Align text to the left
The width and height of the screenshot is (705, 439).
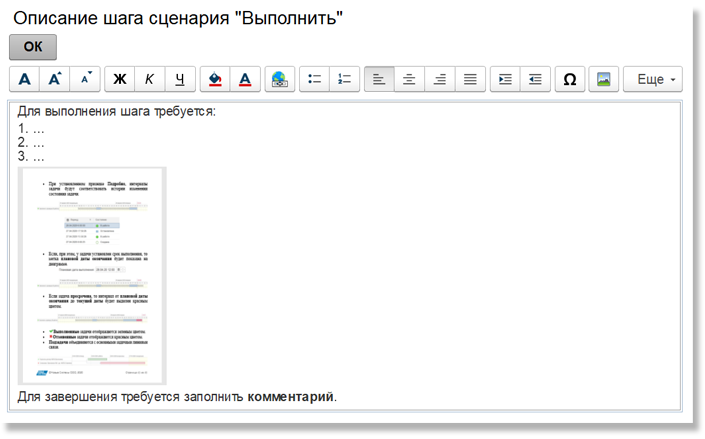pos(379,79)
